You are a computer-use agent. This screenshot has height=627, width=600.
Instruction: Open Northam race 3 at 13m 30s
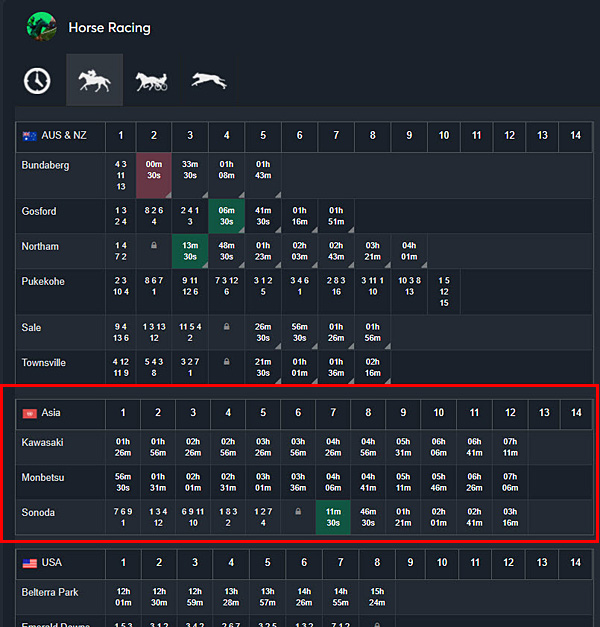(190, 251)
